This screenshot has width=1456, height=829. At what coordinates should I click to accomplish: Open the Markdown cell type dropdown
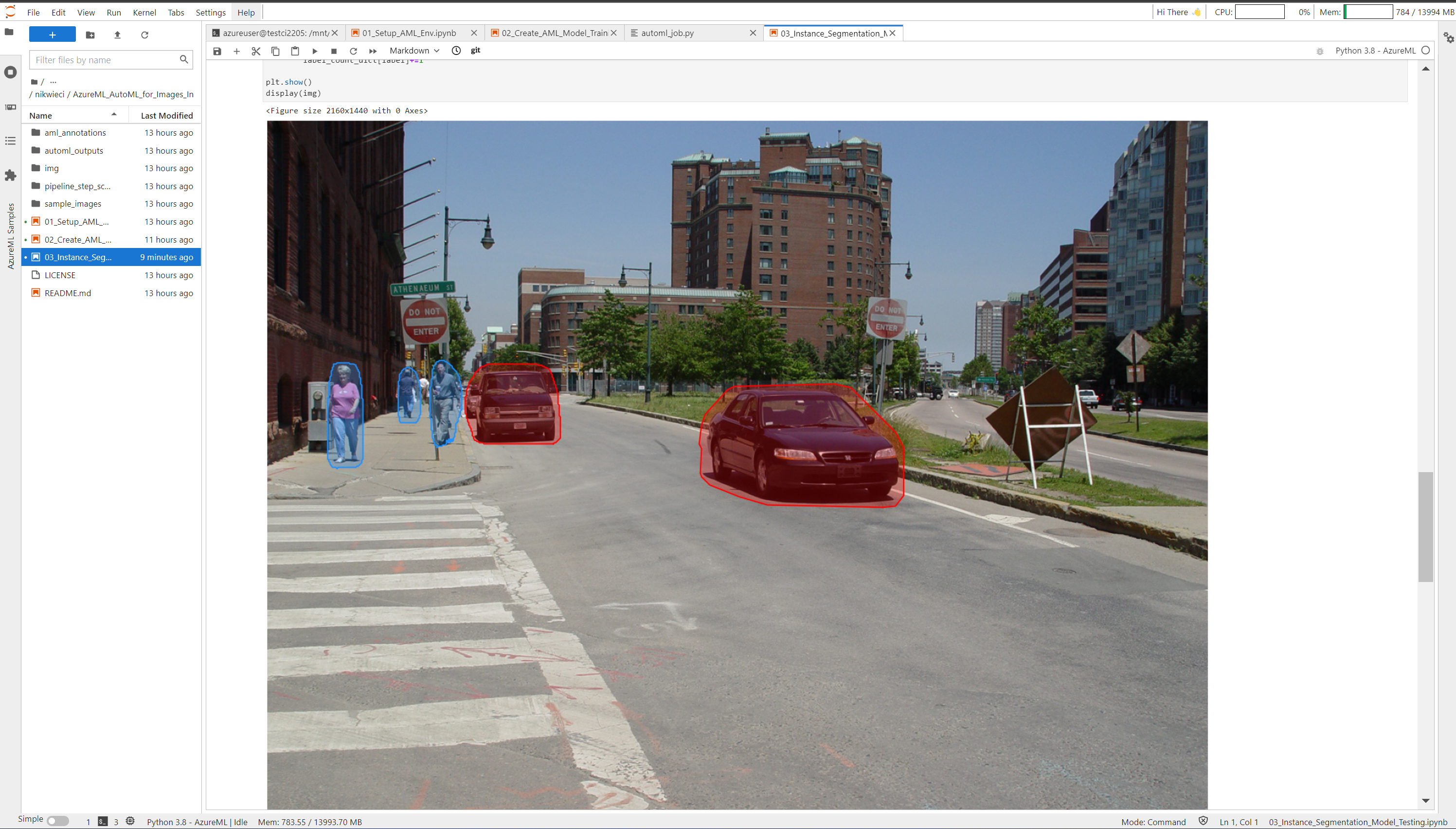click(414, 51)
